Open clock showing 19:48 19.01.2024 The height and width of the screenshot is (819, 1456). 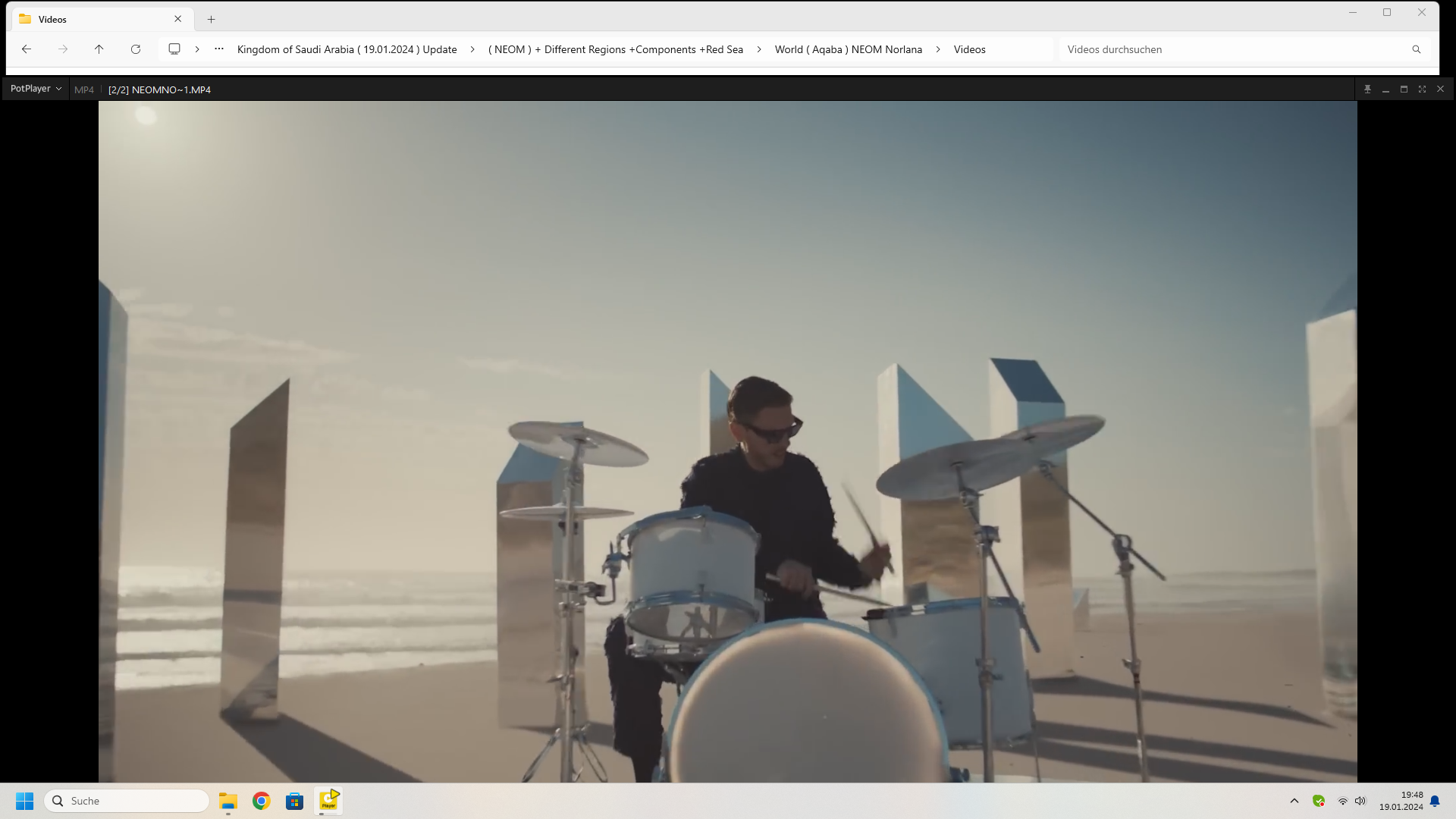coord(1401,801)
